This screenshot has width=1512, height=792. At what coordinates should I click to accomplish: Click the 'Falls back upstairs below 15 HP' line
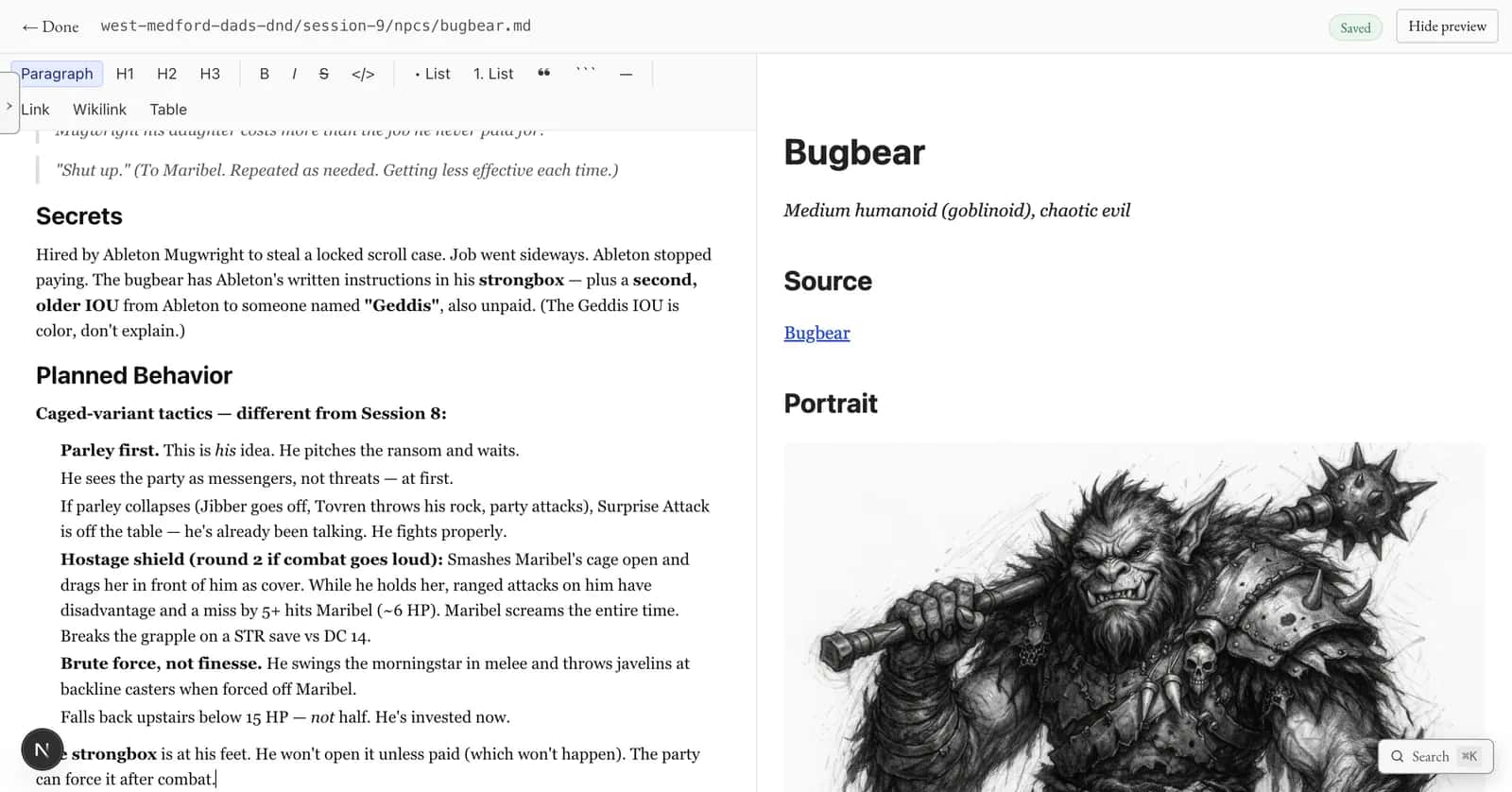[x=285, y=717]
